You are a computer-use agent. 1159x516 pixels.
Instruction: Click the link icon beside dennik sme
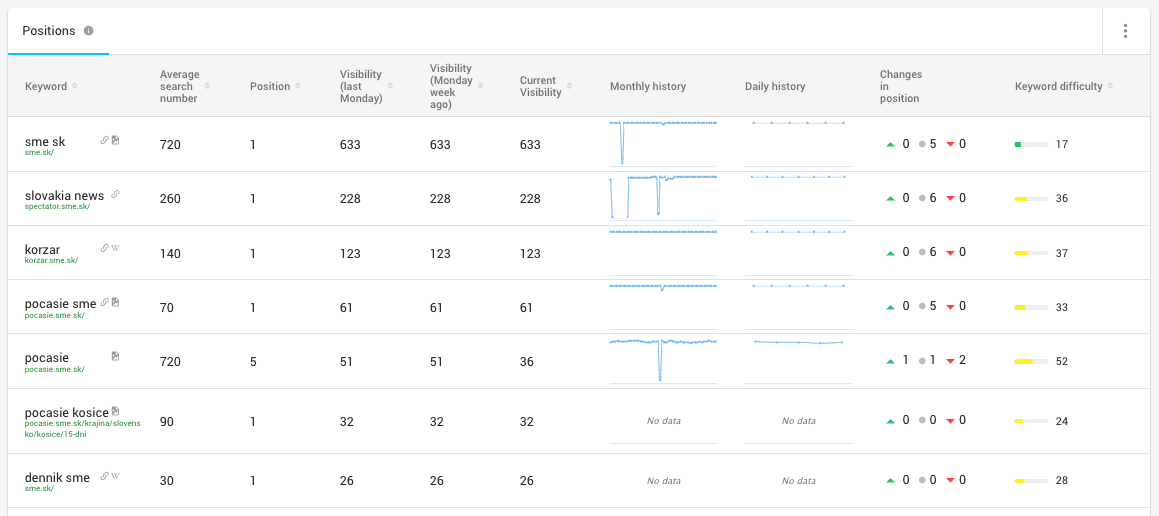click(x=105, y=476)
